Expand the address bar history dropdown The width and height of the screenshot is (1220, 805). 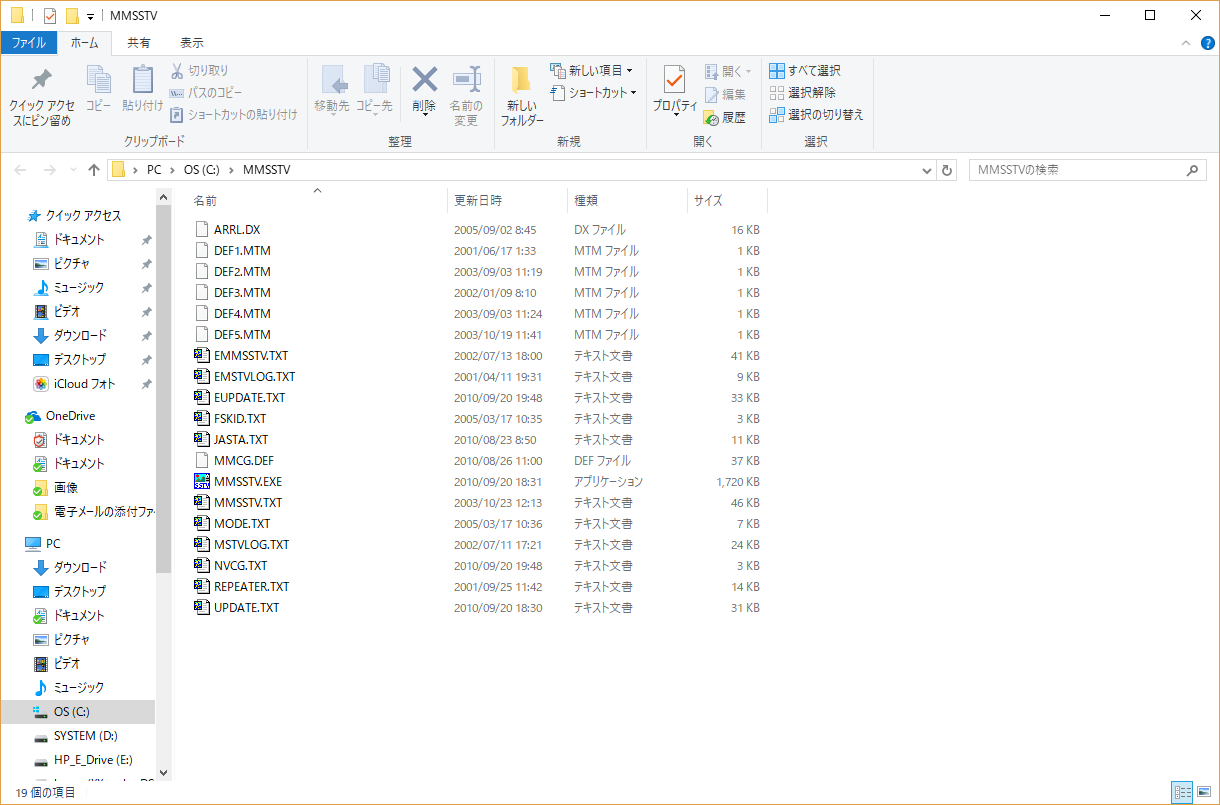click(927, 170)
